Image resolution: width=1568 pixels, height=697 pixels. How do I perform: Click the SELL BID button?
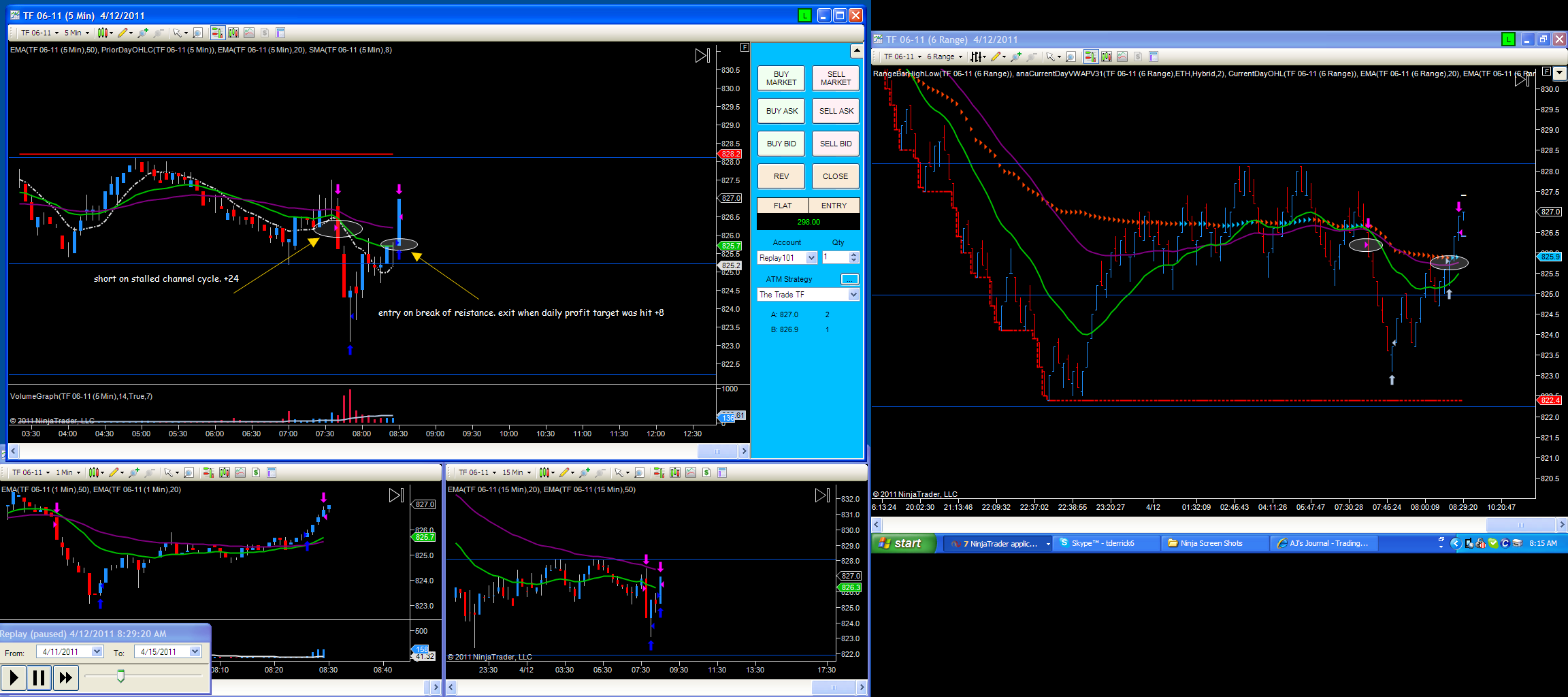[836, 144]
